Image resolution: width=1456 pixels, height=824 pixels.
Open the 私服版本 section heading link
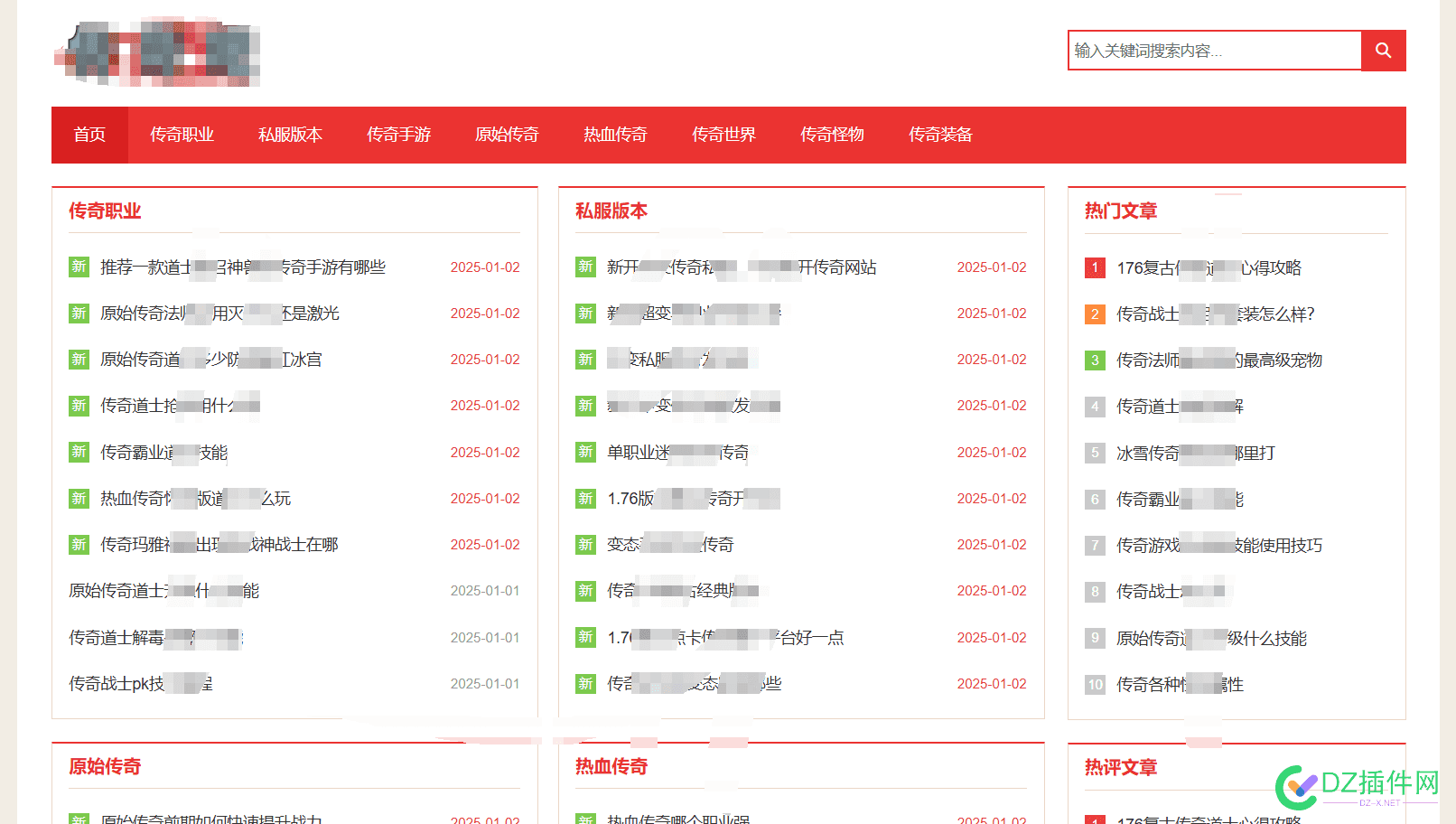(611, 211)
